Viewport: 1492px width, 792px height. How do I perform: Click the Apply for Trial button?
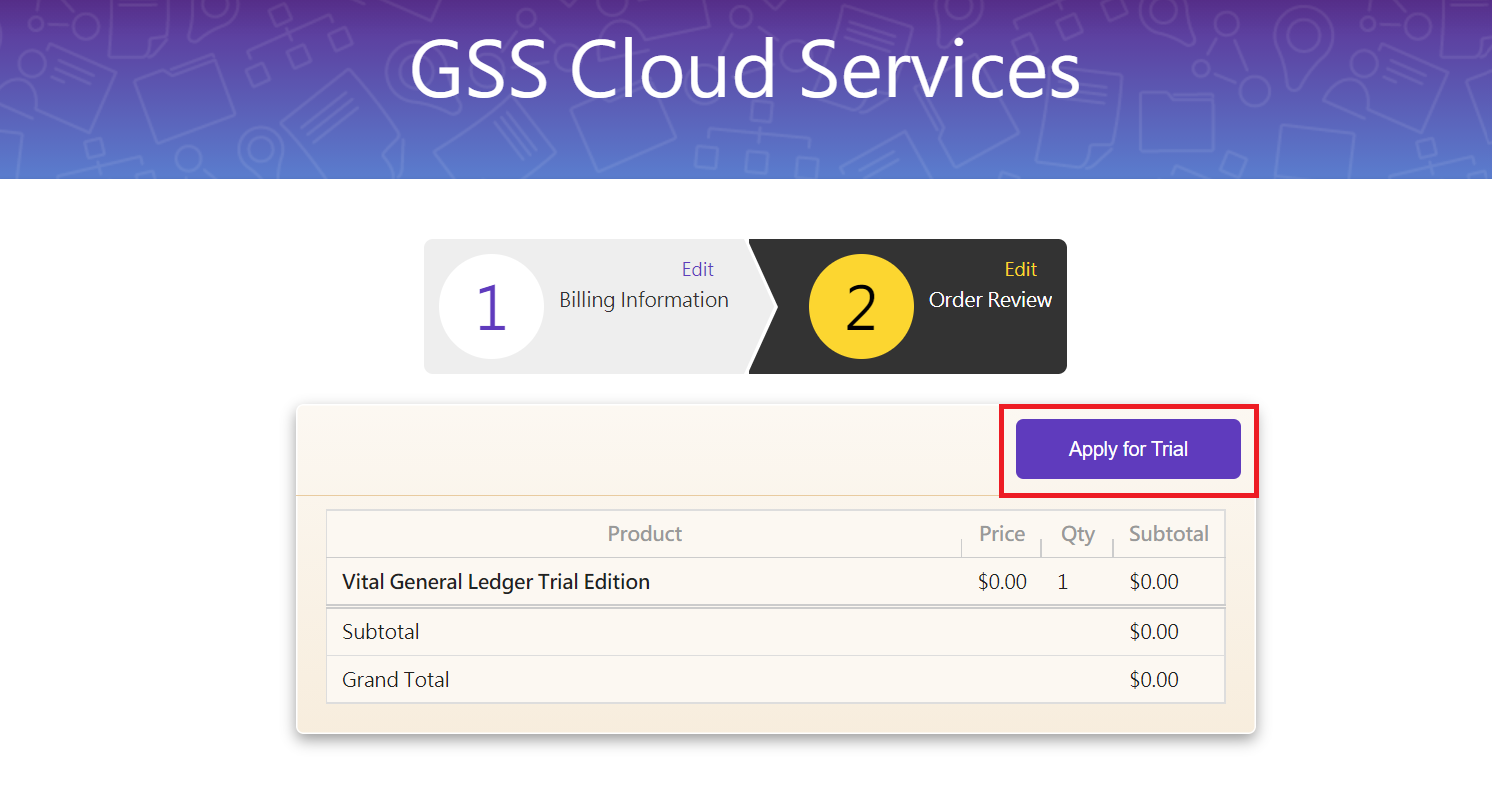1128,449
